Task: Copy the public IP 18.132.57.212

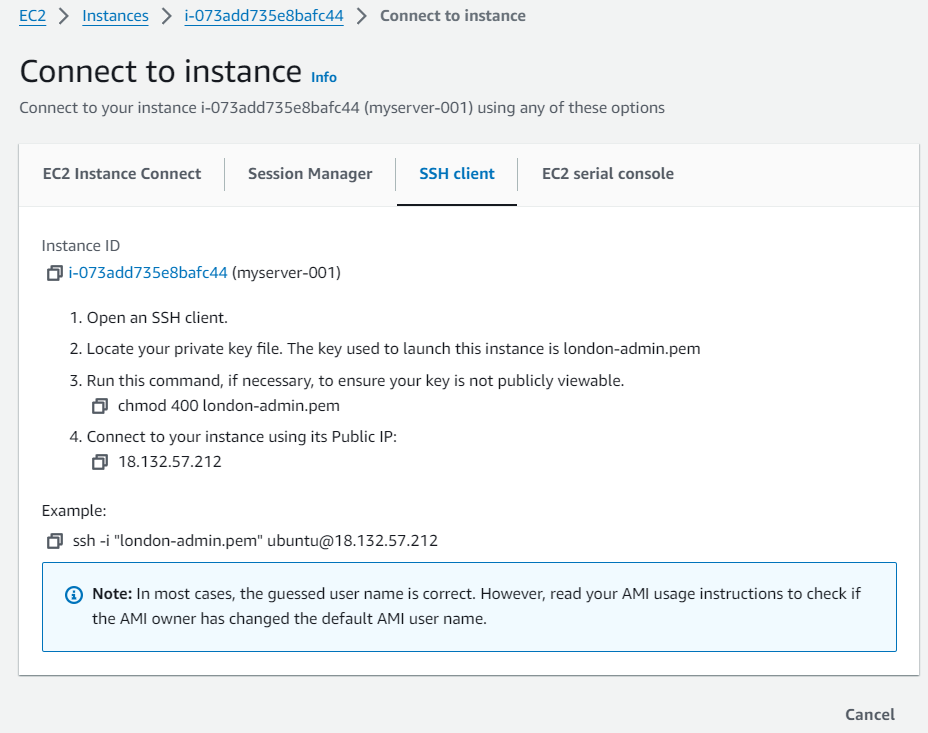Action: click(100, 462)
